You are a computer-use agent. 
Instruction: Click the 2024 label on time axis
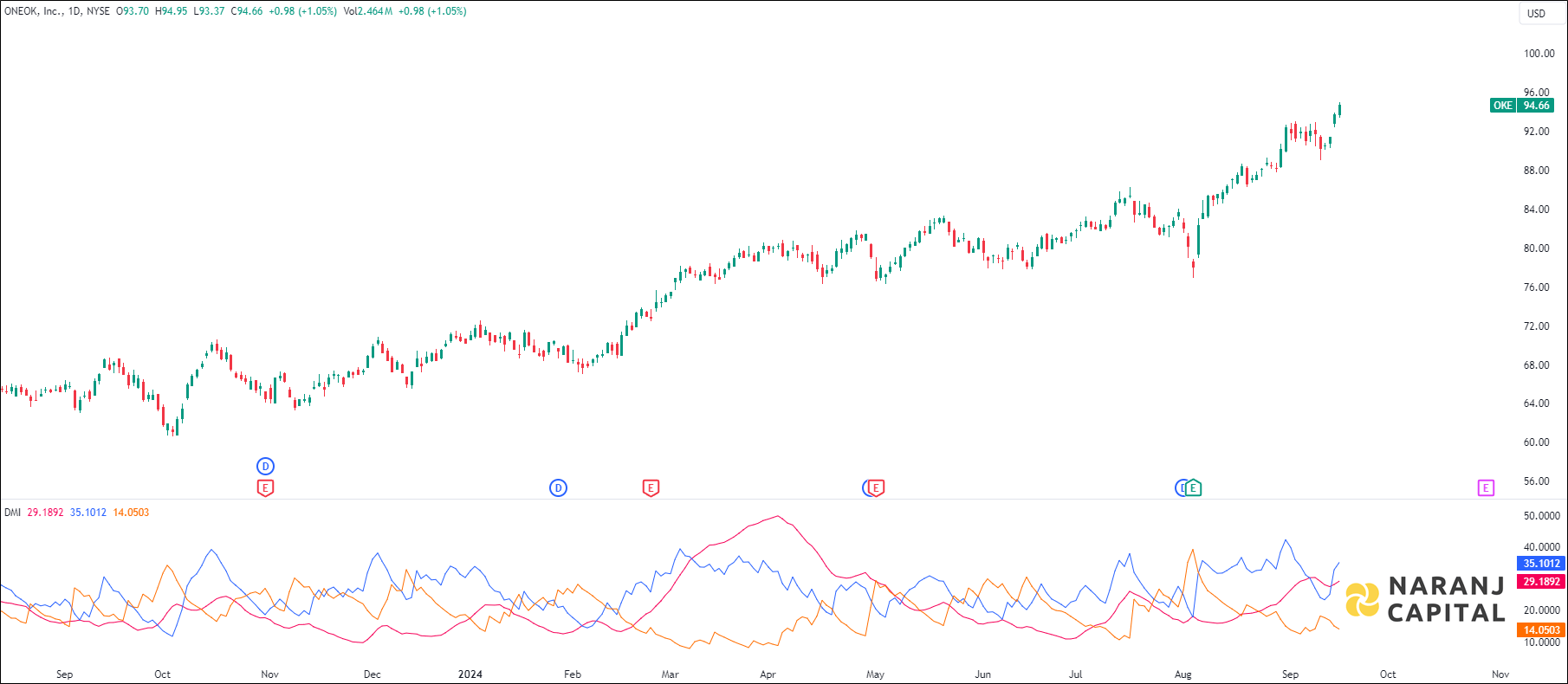coord(470,674)
